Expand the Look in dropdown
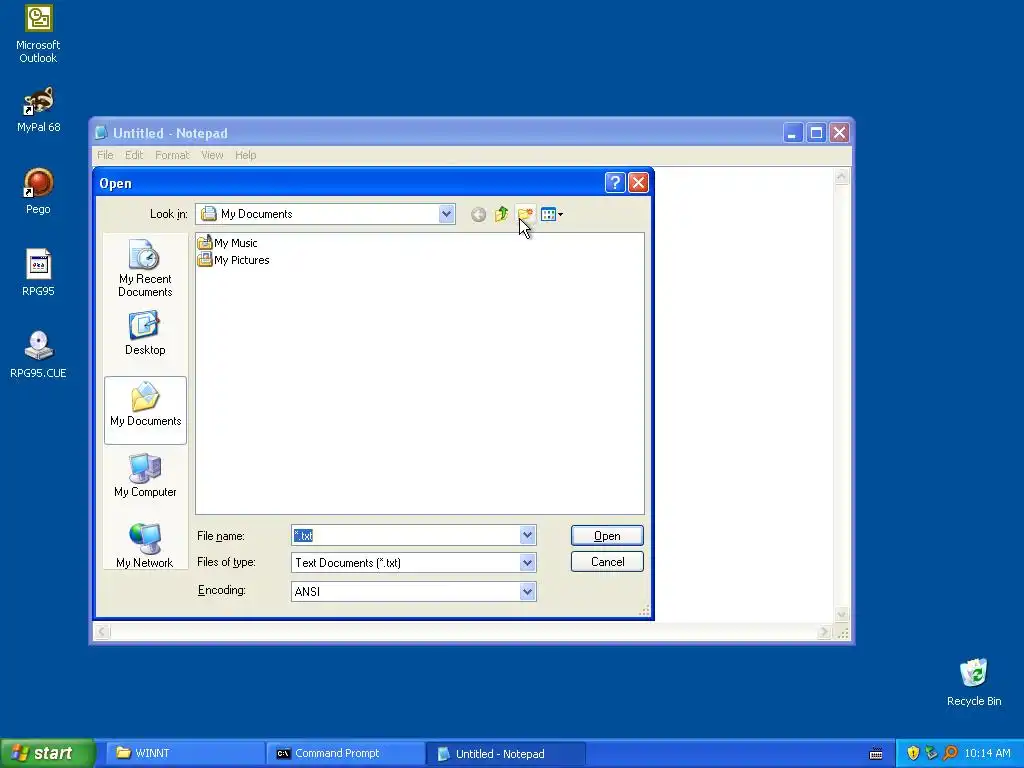The image size is (1024, 768). (446, 214)
